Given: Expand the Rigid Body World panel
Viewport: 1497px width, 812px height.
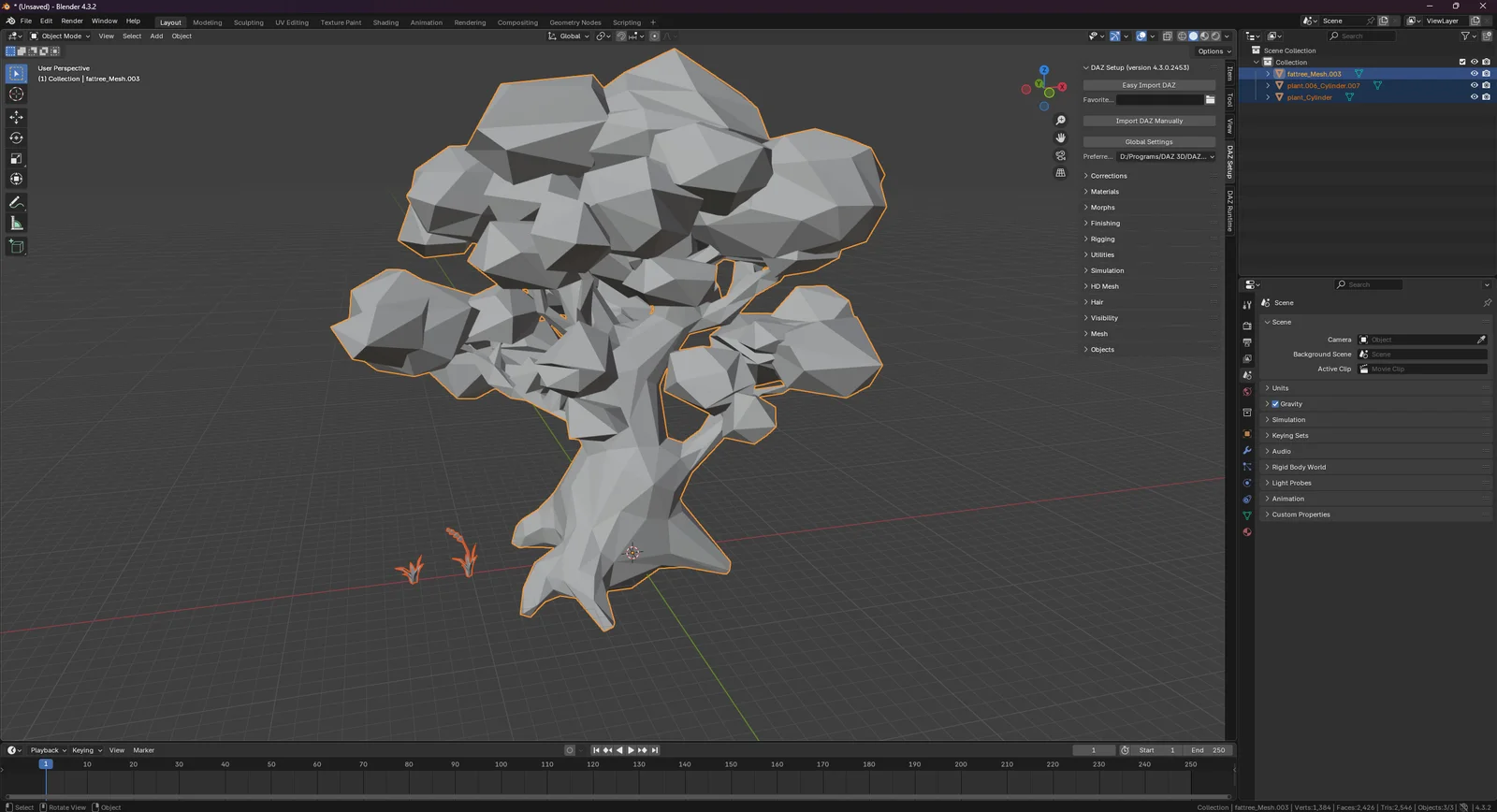Looking at the screenshot, I should click(x=1298, y=467).
